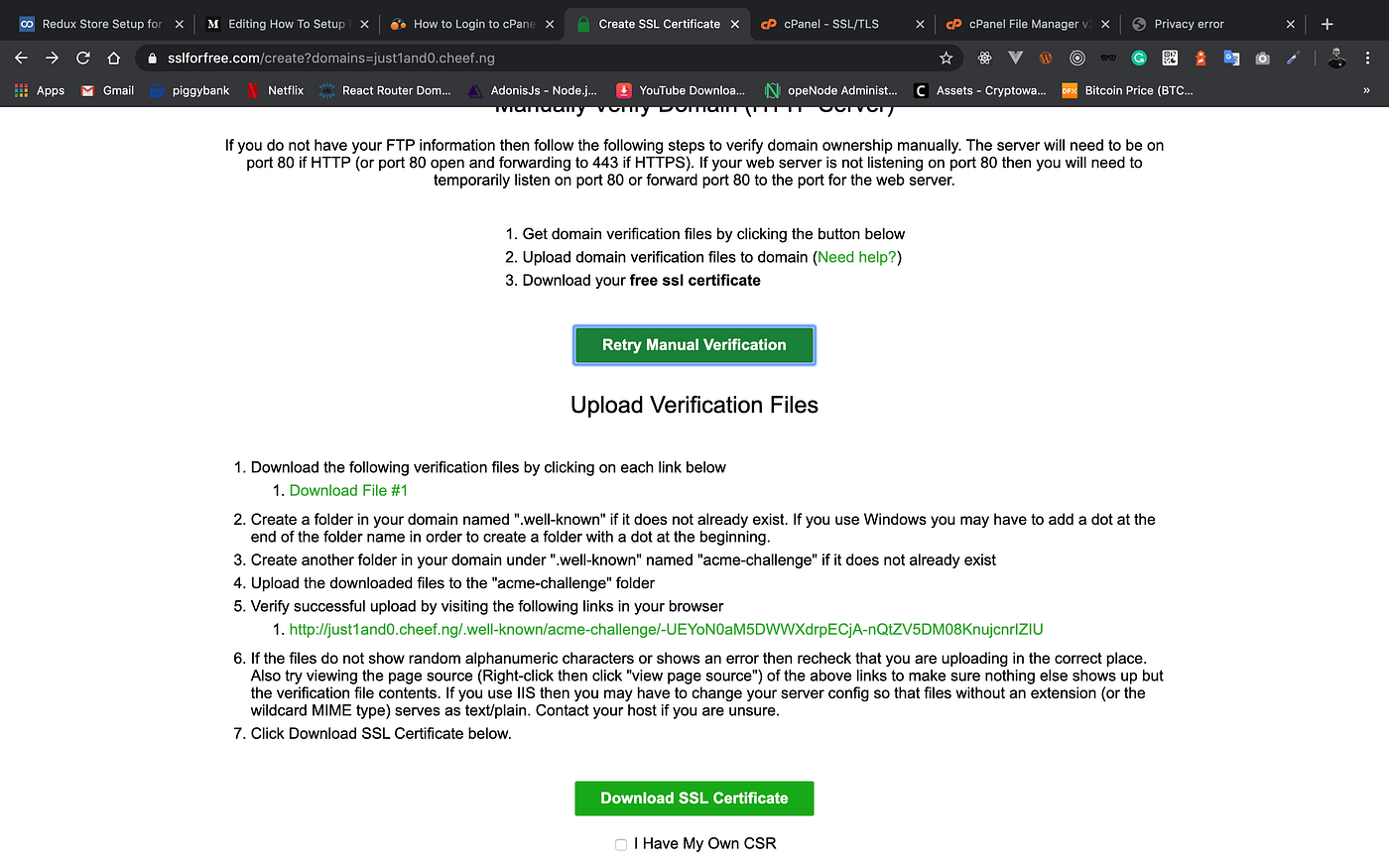
Task: Show hidden bookmarks with the double chevron
Action: (x=1366, y=90)
